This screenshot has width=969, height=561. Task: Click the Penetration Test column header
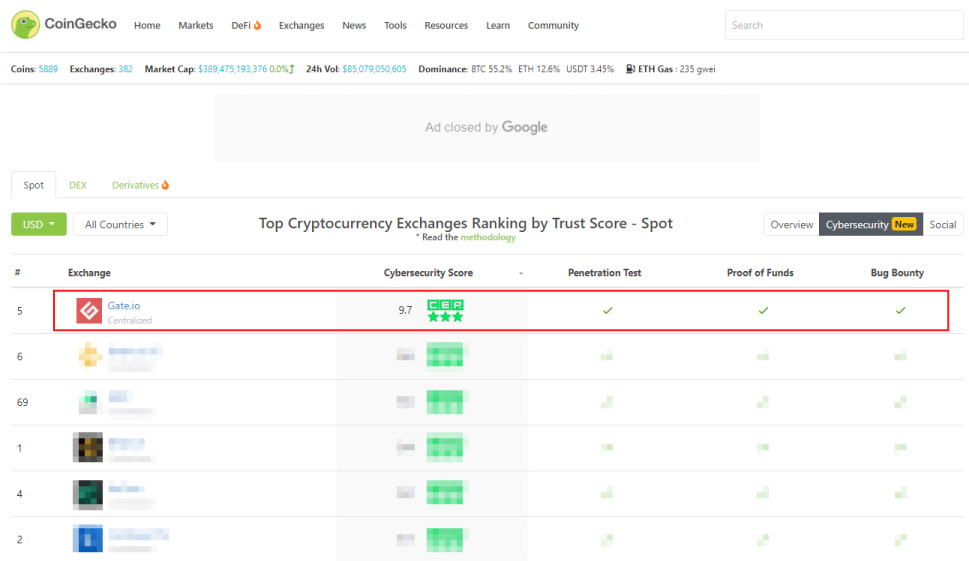604,272
